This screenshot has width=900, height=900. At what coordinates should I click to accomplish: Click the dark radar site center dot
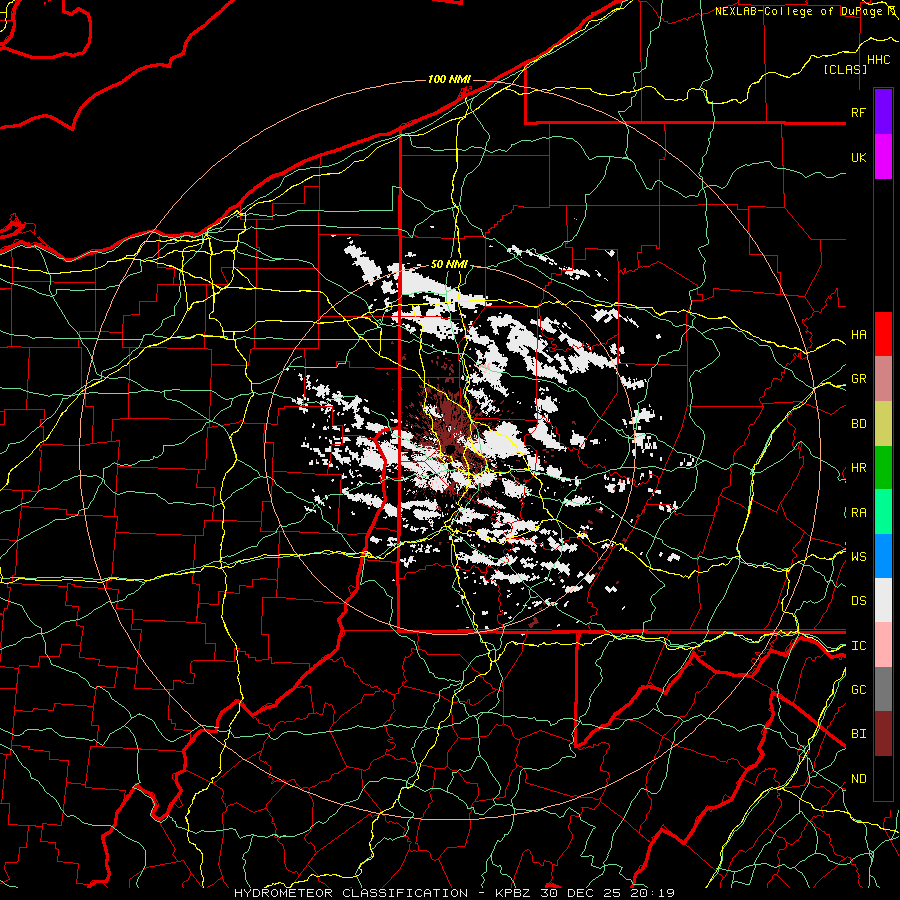click(x=451, y=448)
